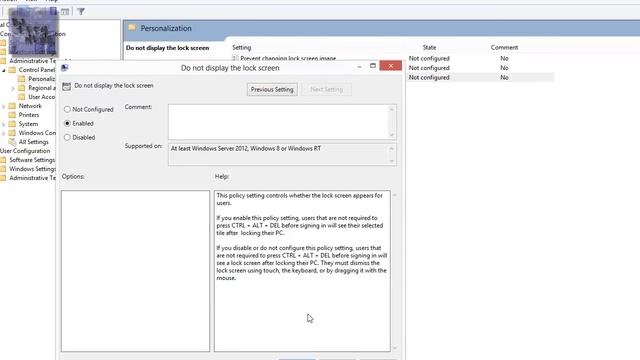Click Help pane scroll up arrow

click(395, 195)
